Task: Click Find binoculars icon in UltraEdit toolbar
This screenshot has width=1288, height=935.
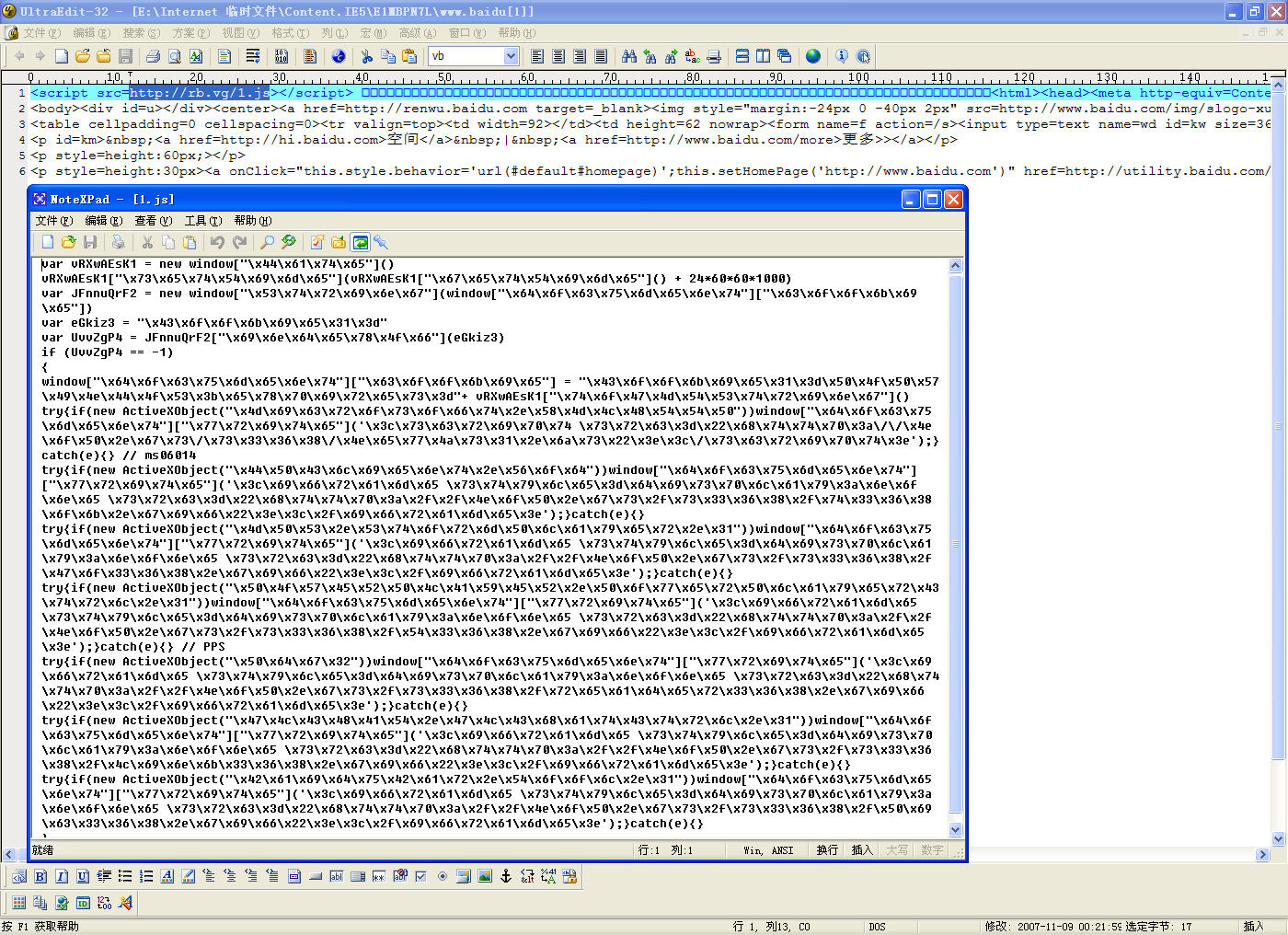Action: pyautogui.click(x=629, y=56)
